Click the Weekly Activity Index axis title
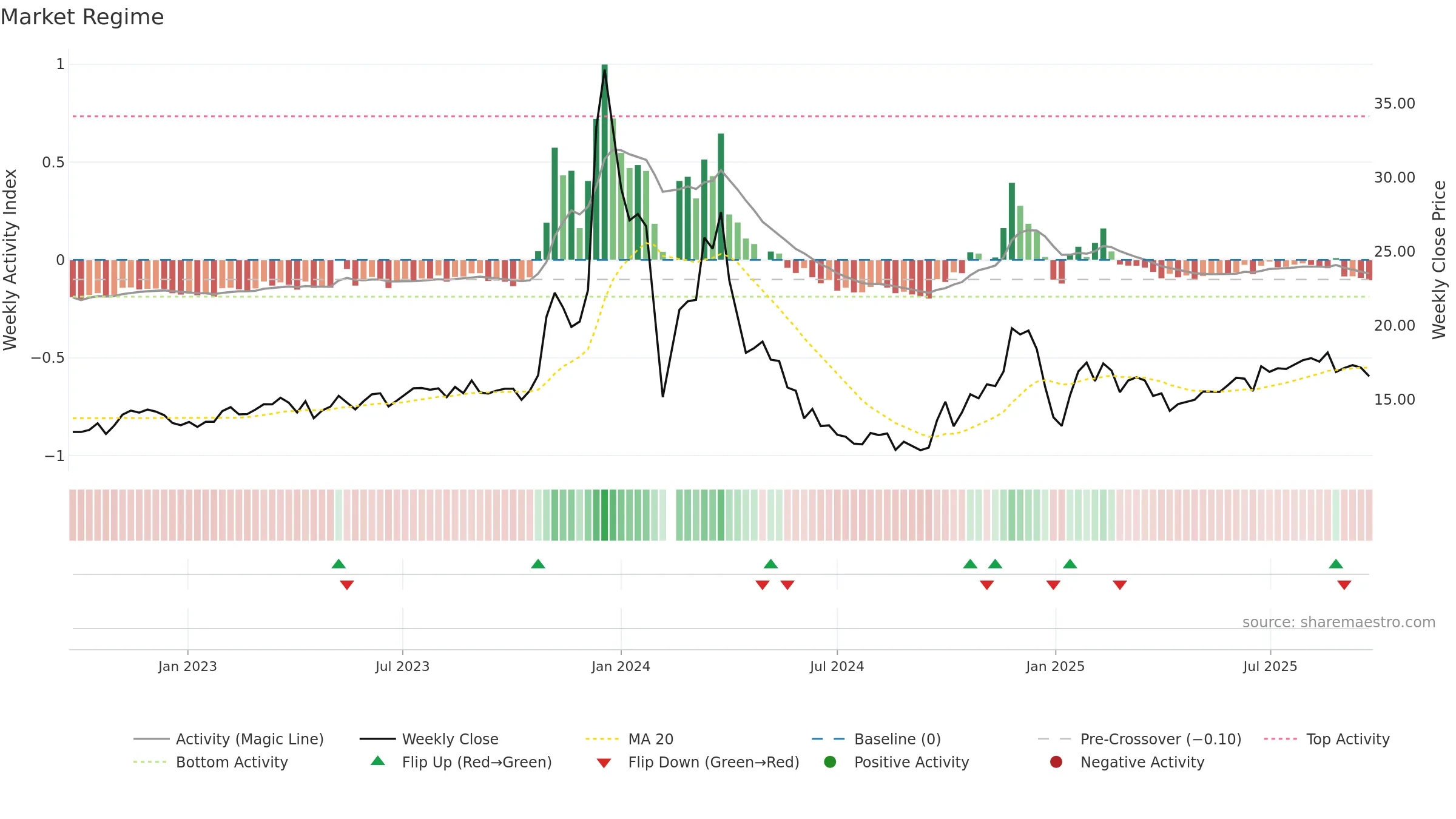This screenshot has height=819, width=1456. 10,260
